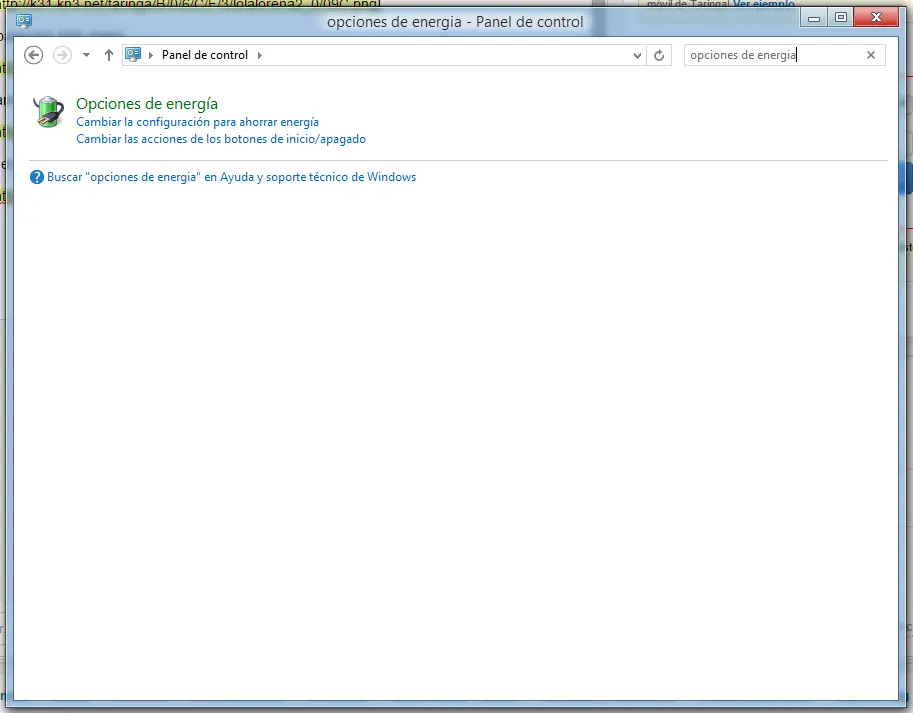Click the Forward navigation arrow
913x713 pixels.
coord(62,55)
